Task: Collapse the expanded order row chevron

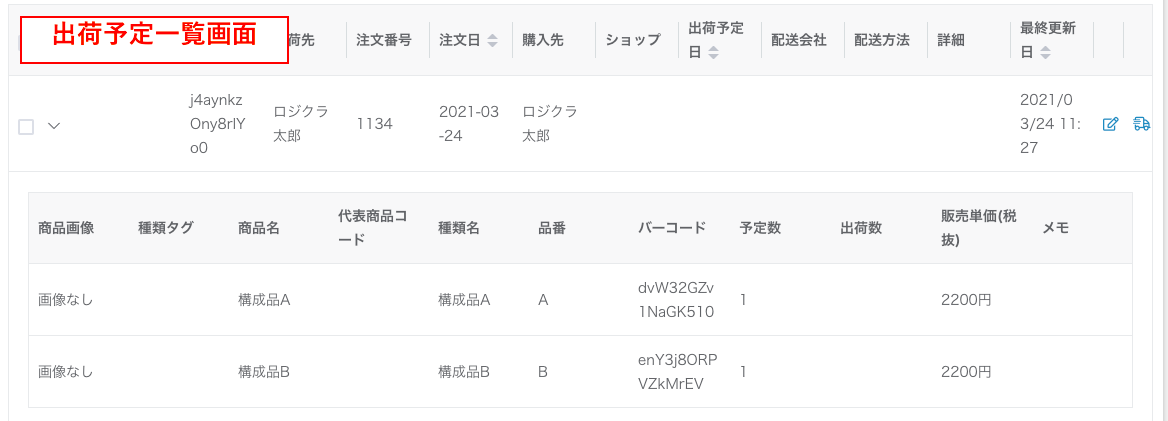Action: (54, 126)
